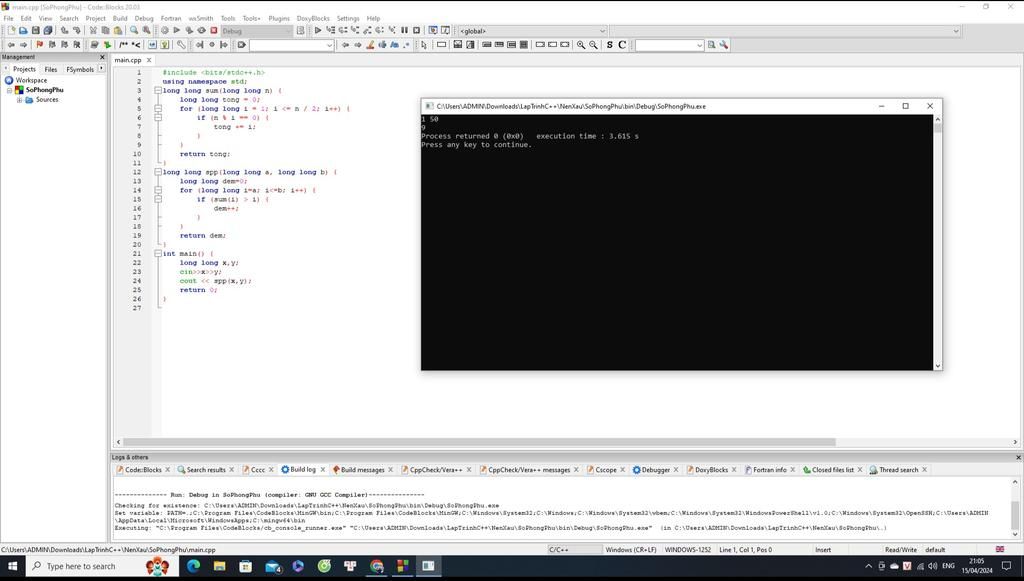
Task: Expand the jump-to input combo box arrow
Action: pos(329,45)
